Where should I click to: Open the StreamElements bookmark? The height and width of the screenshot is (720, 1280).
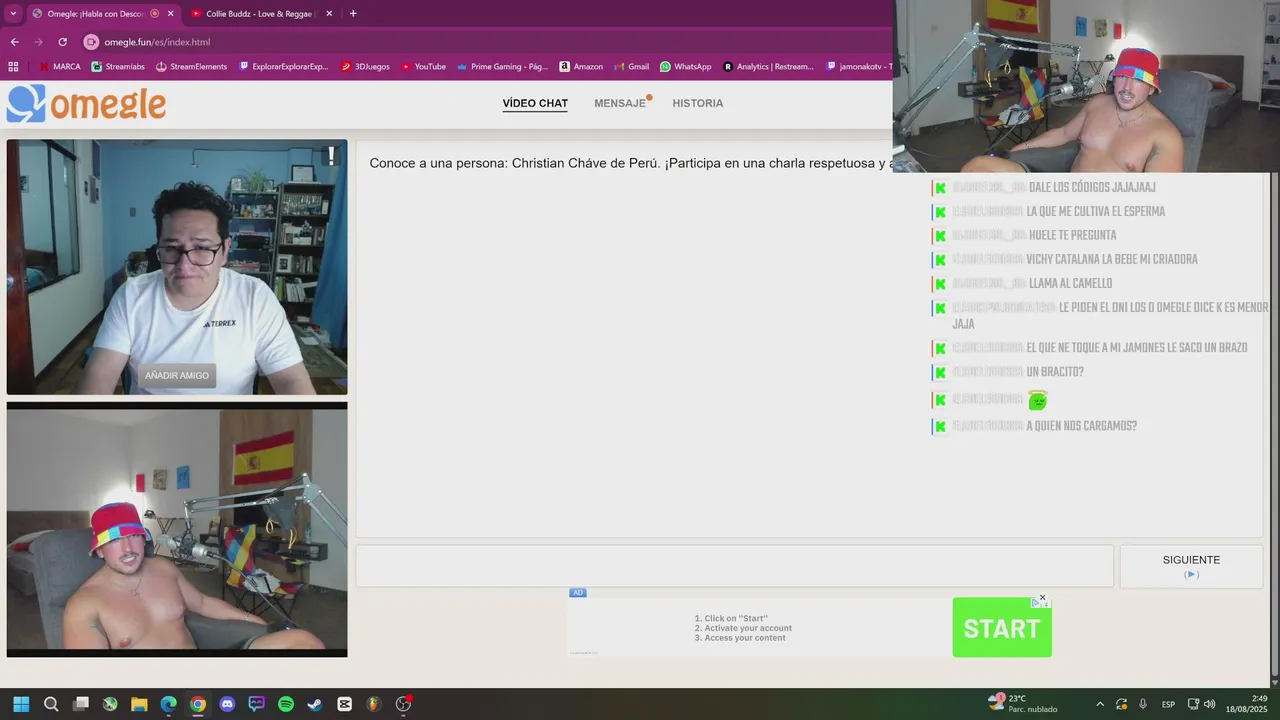point(191,67)
